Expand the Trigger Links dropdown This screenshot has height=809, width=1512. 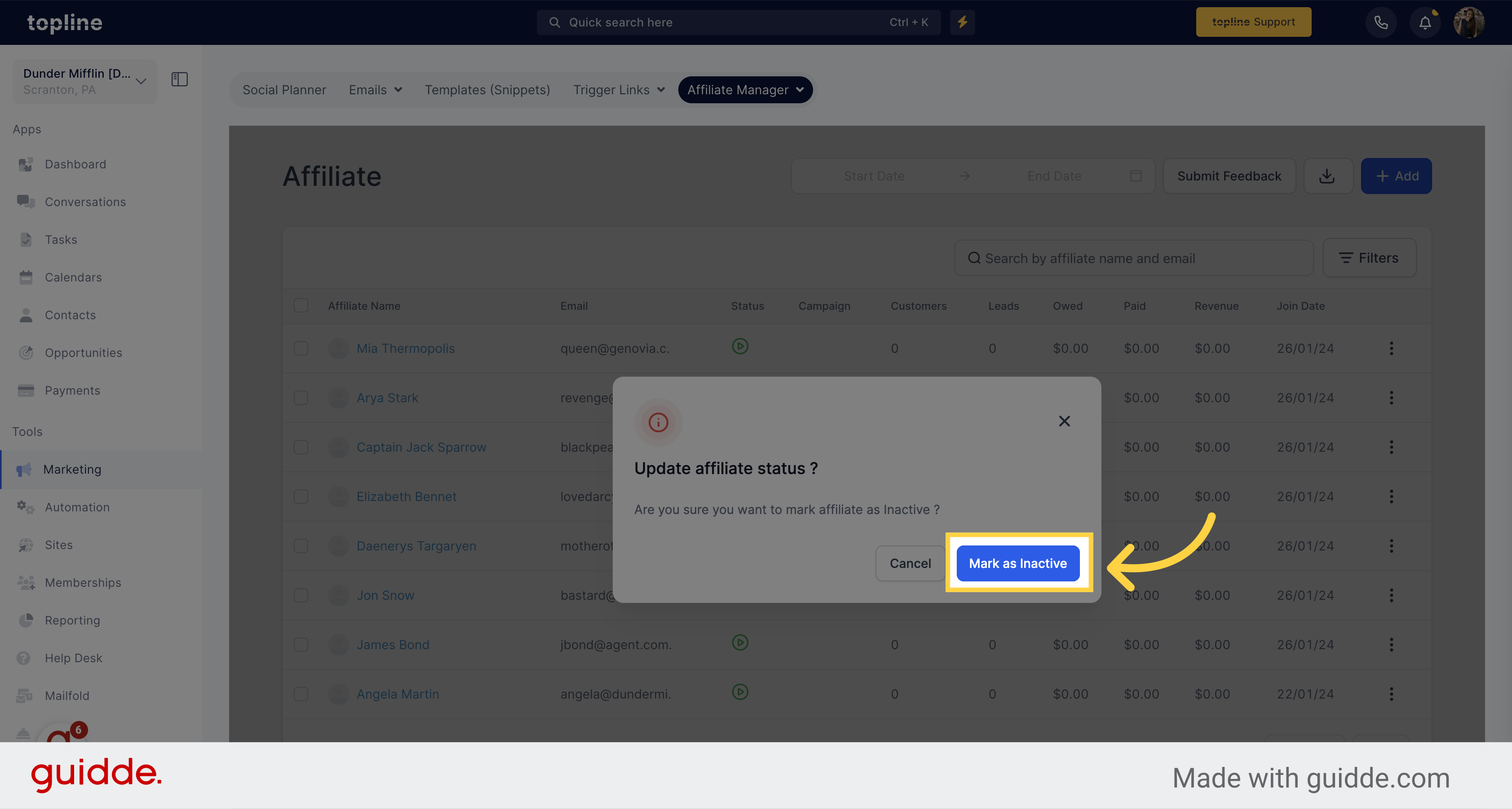[x=618, y=89]
